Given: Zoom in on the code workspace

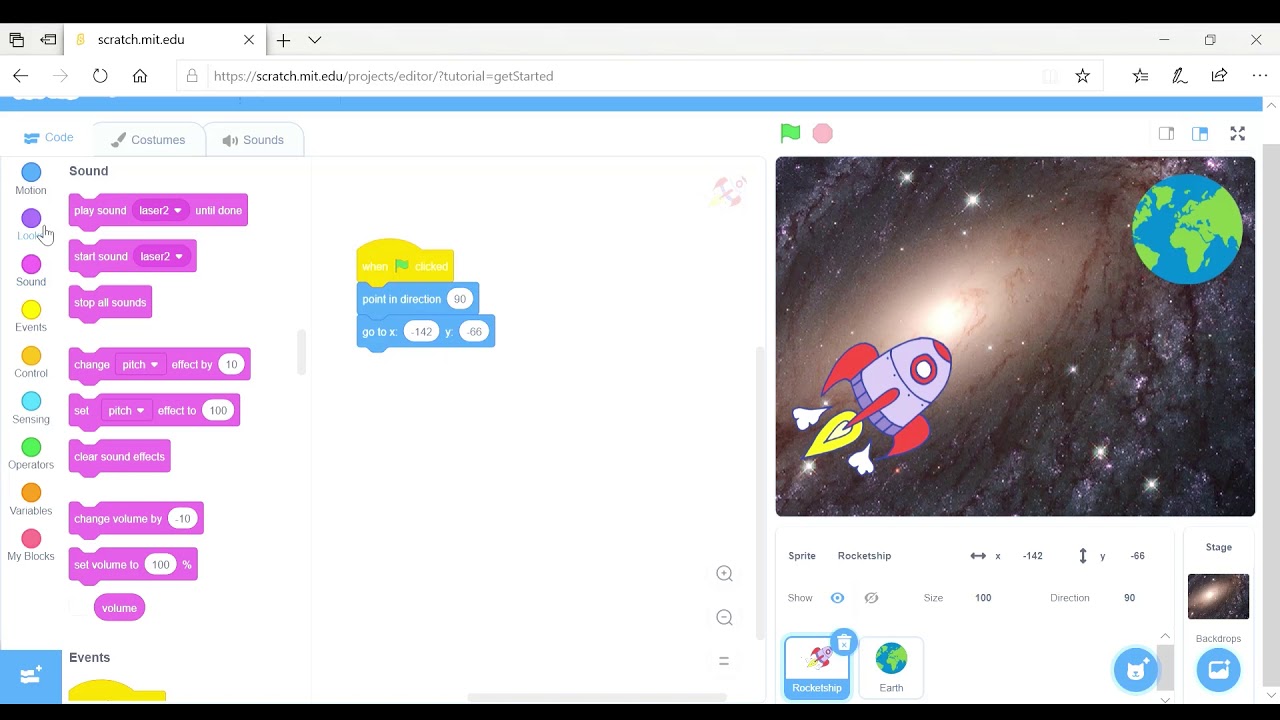Looking at the screenshot, I should pos(725,573).
